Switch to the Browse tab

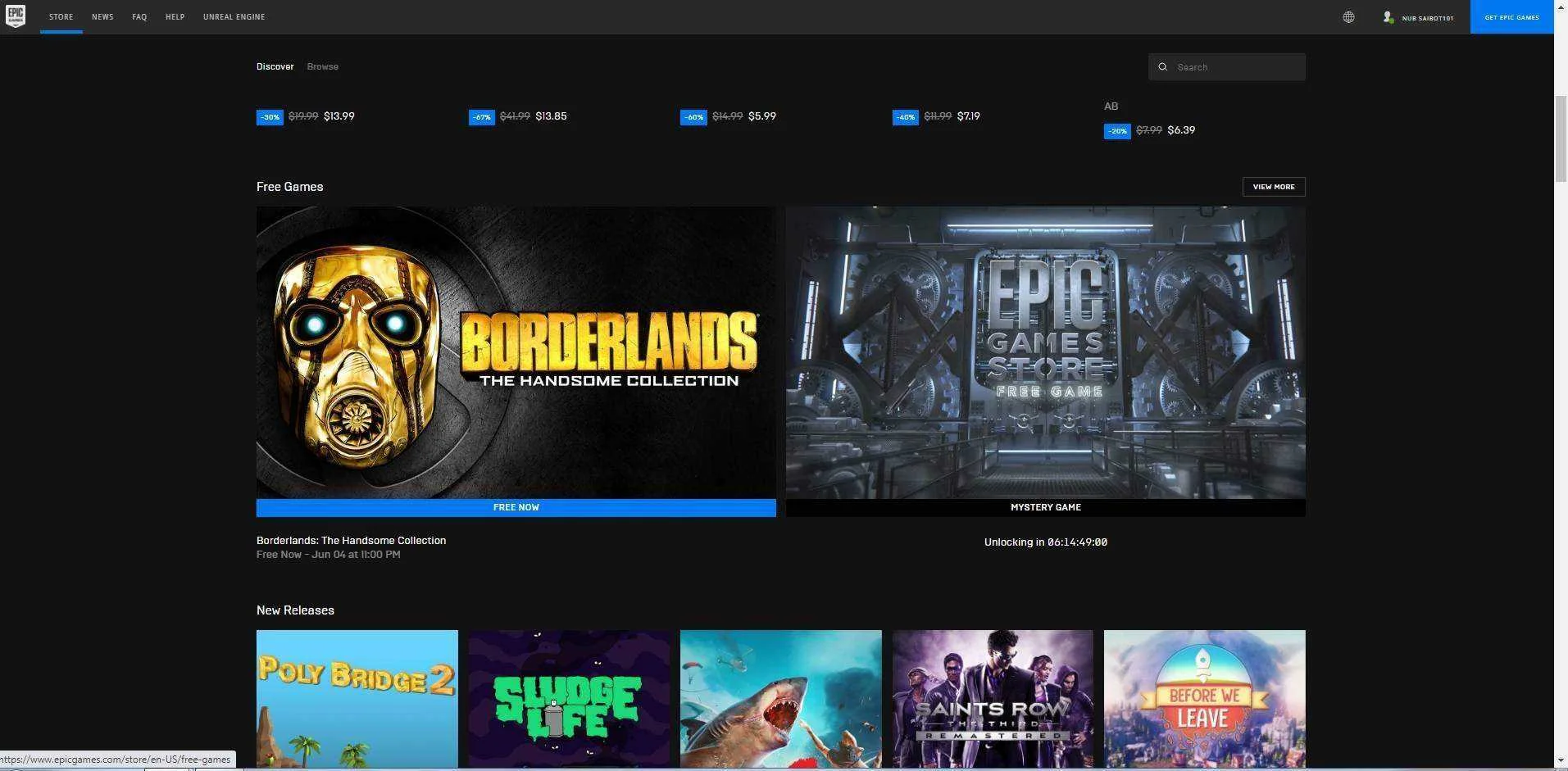coord(322,66)
